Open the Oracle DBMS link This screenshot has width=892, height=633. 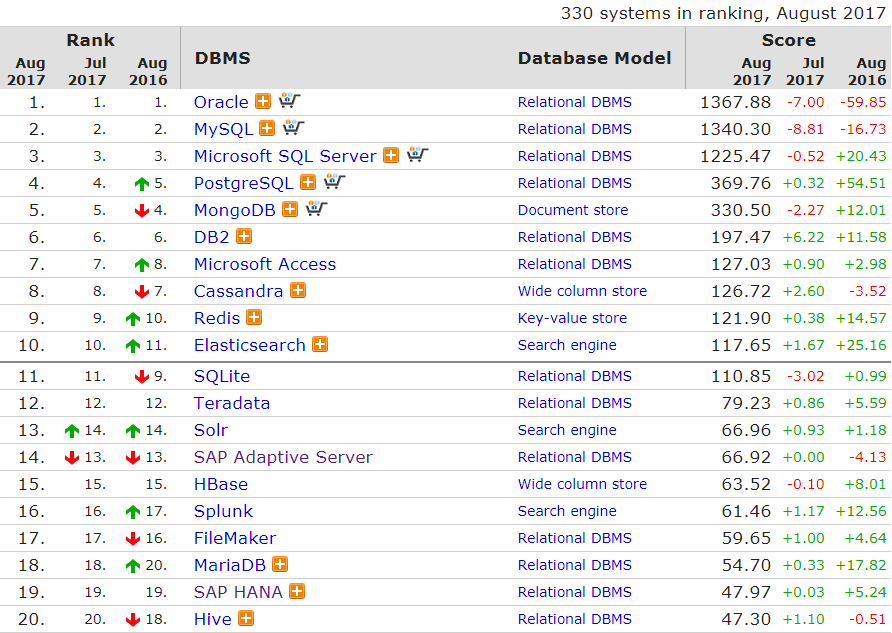(221, 102)
